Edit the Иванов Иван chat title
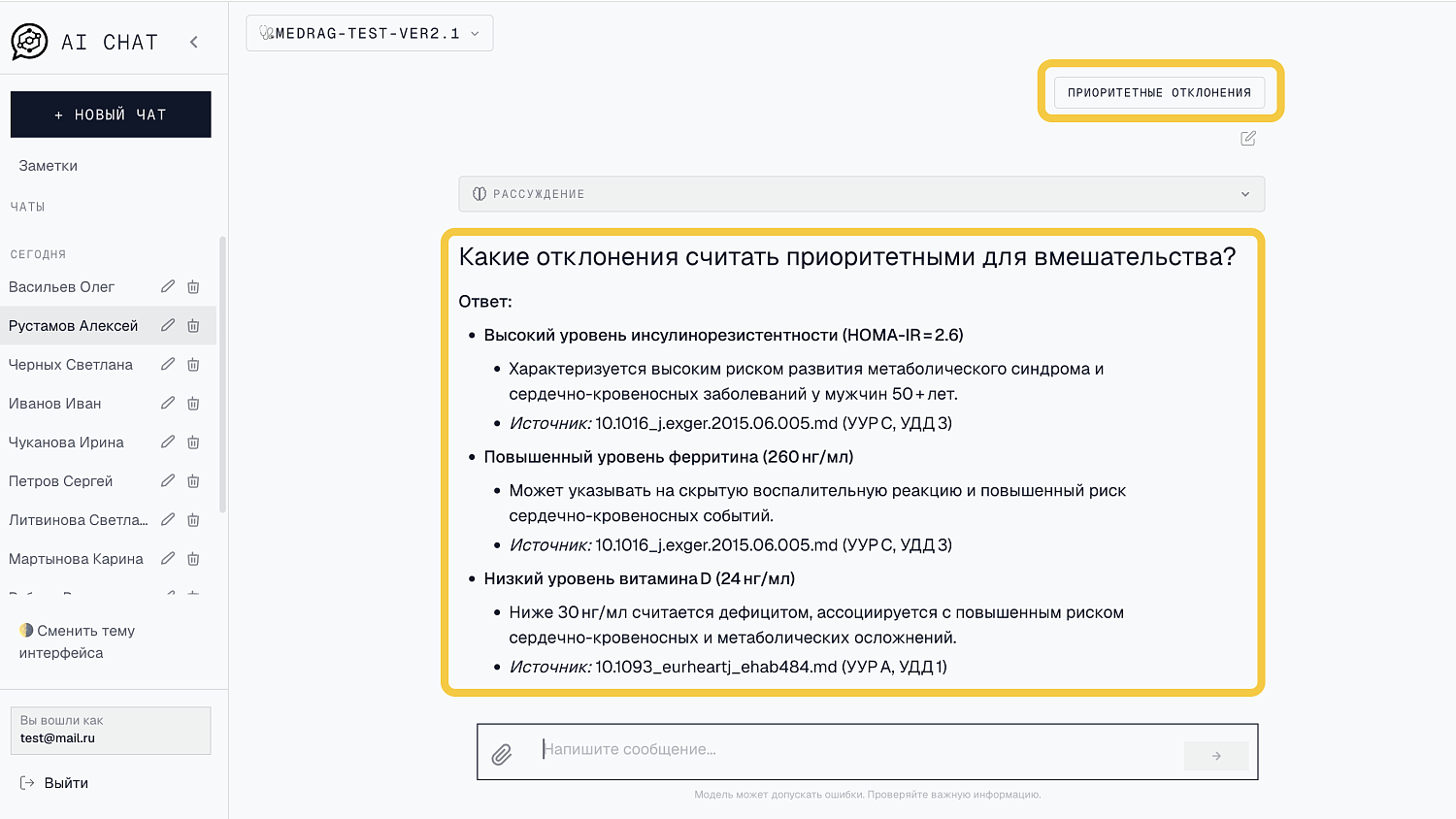 click(168, 403)
